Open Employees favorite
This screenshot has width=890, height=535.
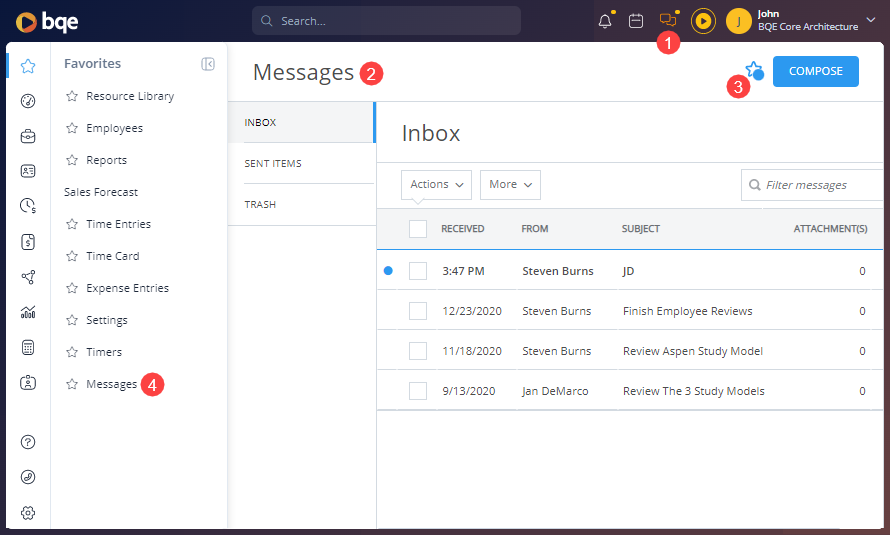tap(115, 128)
